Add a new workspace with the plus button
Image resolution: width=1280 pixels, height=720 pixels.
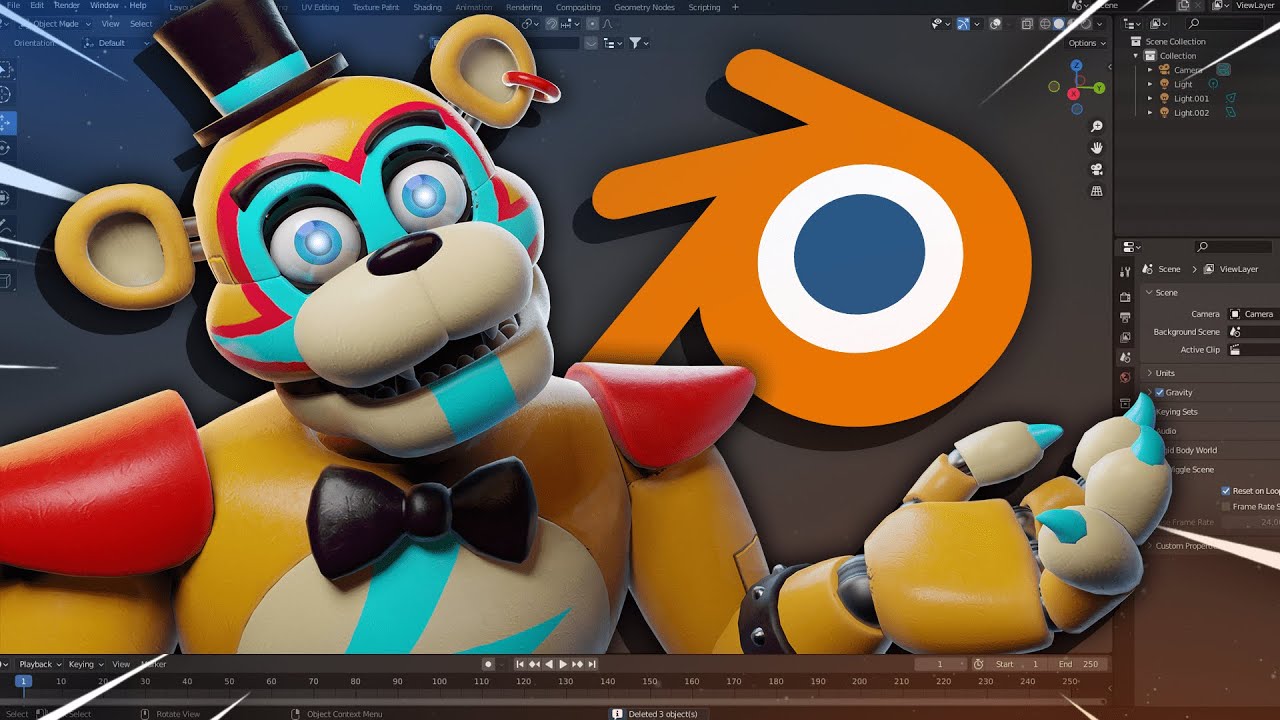tap(736, 7)
